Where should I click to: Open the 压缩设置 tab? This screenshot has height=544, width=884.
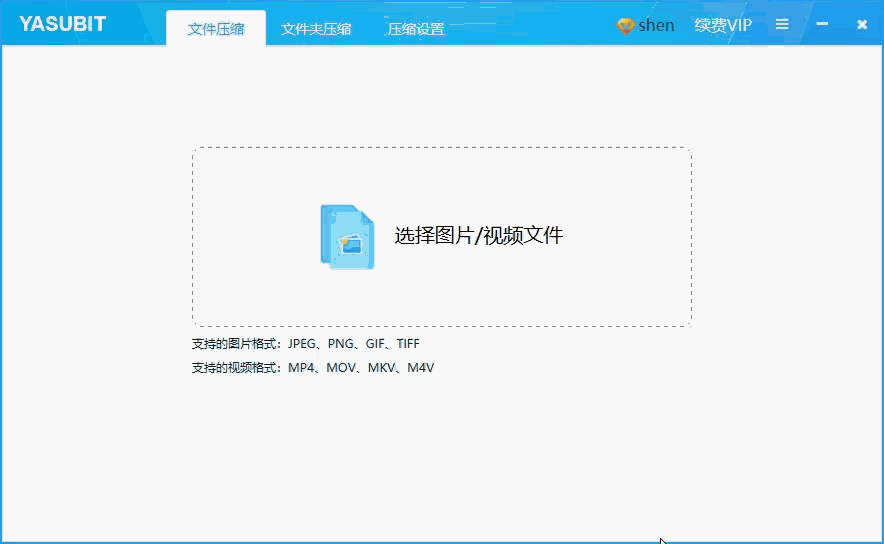tap(416, 29)
